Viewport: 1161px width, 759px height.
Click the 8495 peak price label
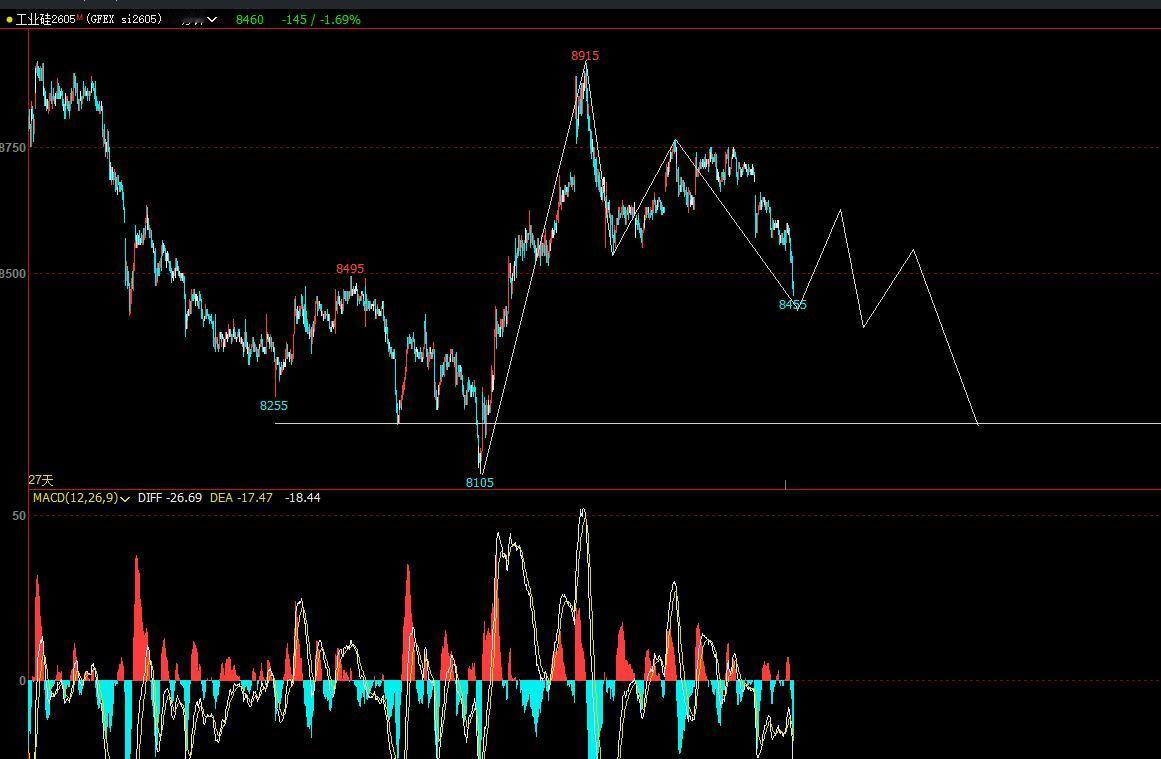(x=350, y=269)
